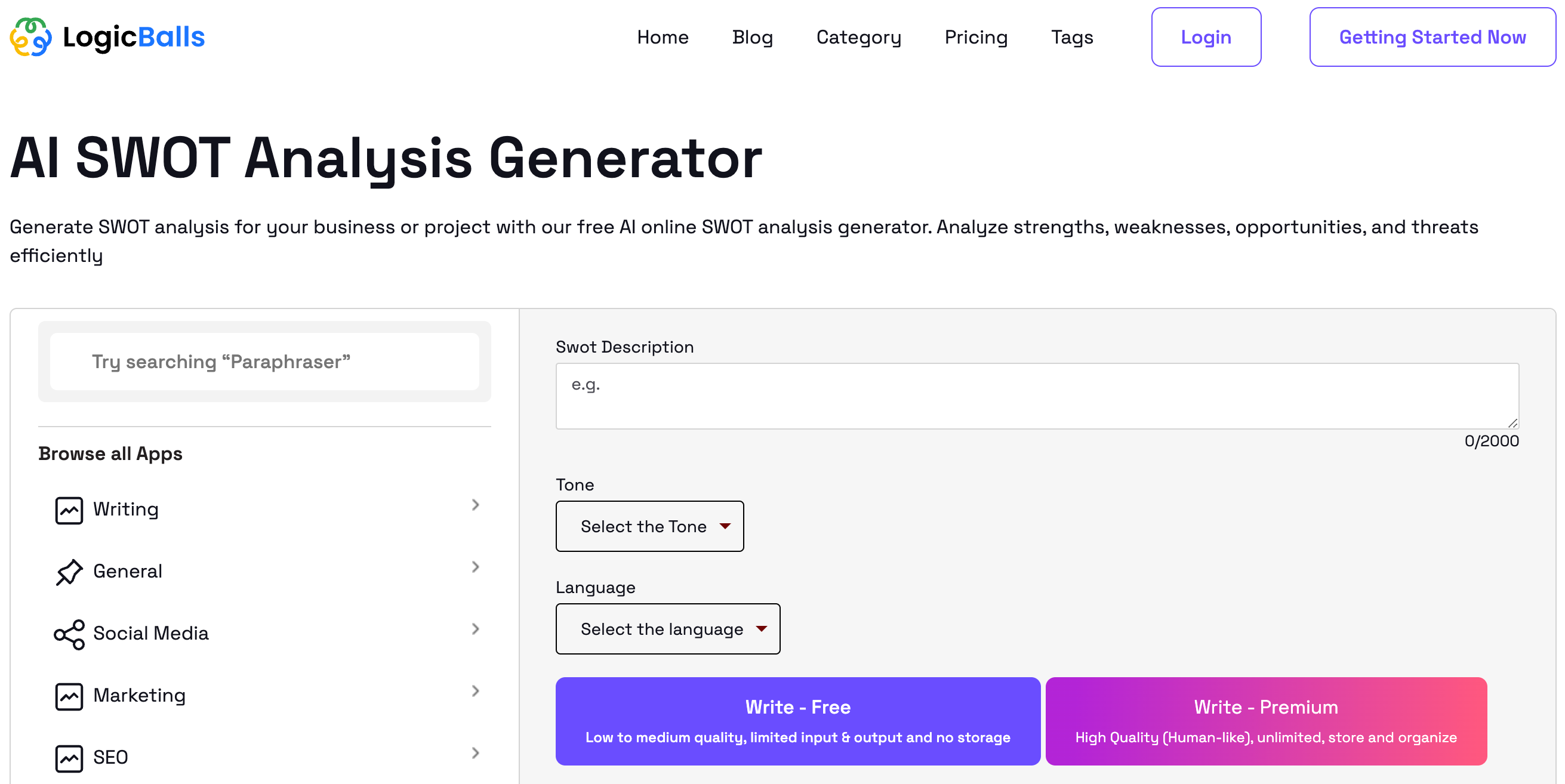Expand the Writing category chevron
Viewport: 1565px width, 784px height.
(475, 505)
